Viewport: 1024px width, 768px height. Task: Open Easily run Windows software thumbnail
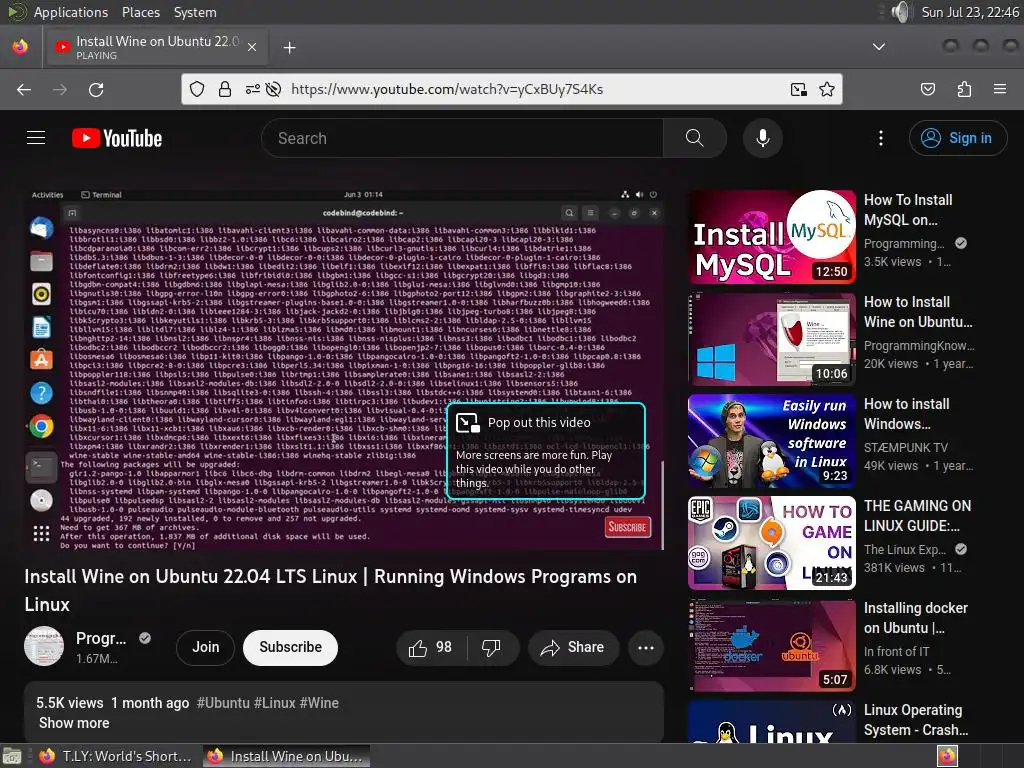pyautogui.click(x=772, y=441)
